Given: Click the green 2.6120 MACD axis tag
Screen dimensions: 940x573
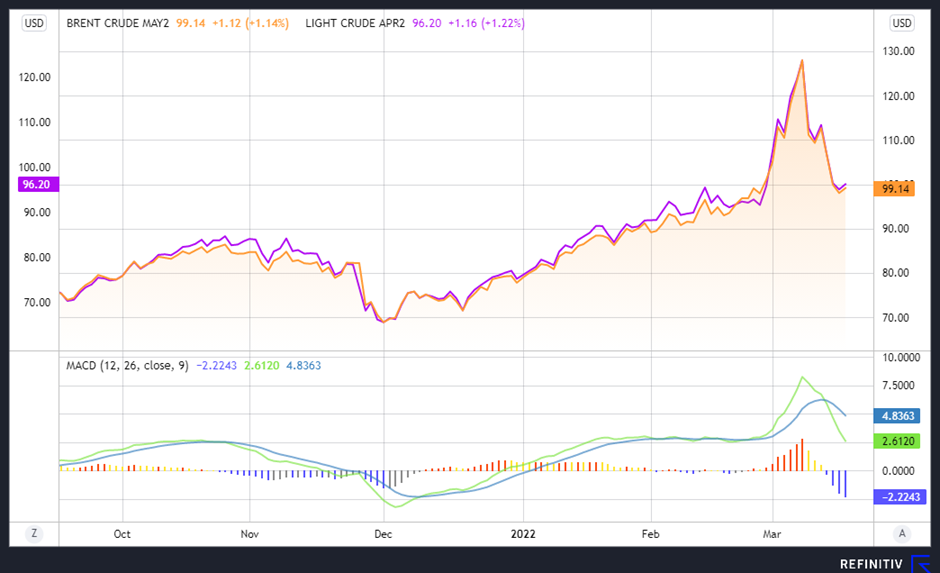Looking at the screenshot, I should click(897, 441).
